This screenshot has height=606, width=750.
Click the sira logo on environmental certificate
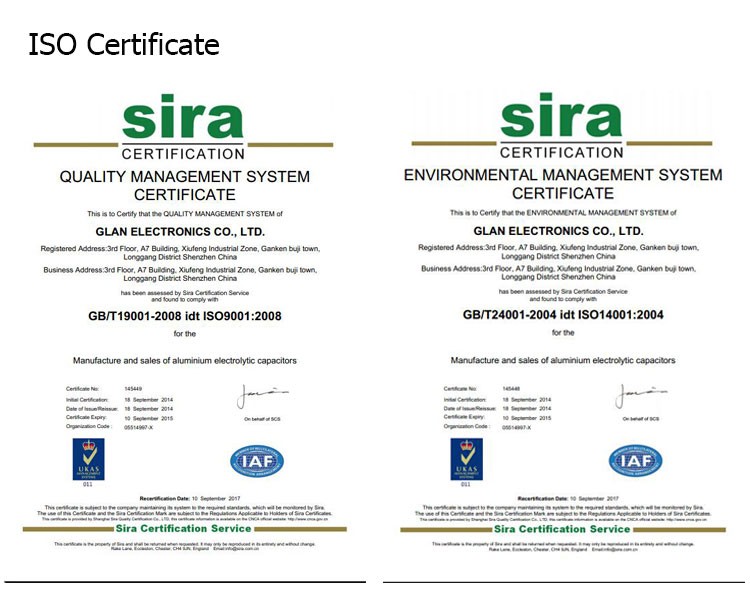click(561, 115)
